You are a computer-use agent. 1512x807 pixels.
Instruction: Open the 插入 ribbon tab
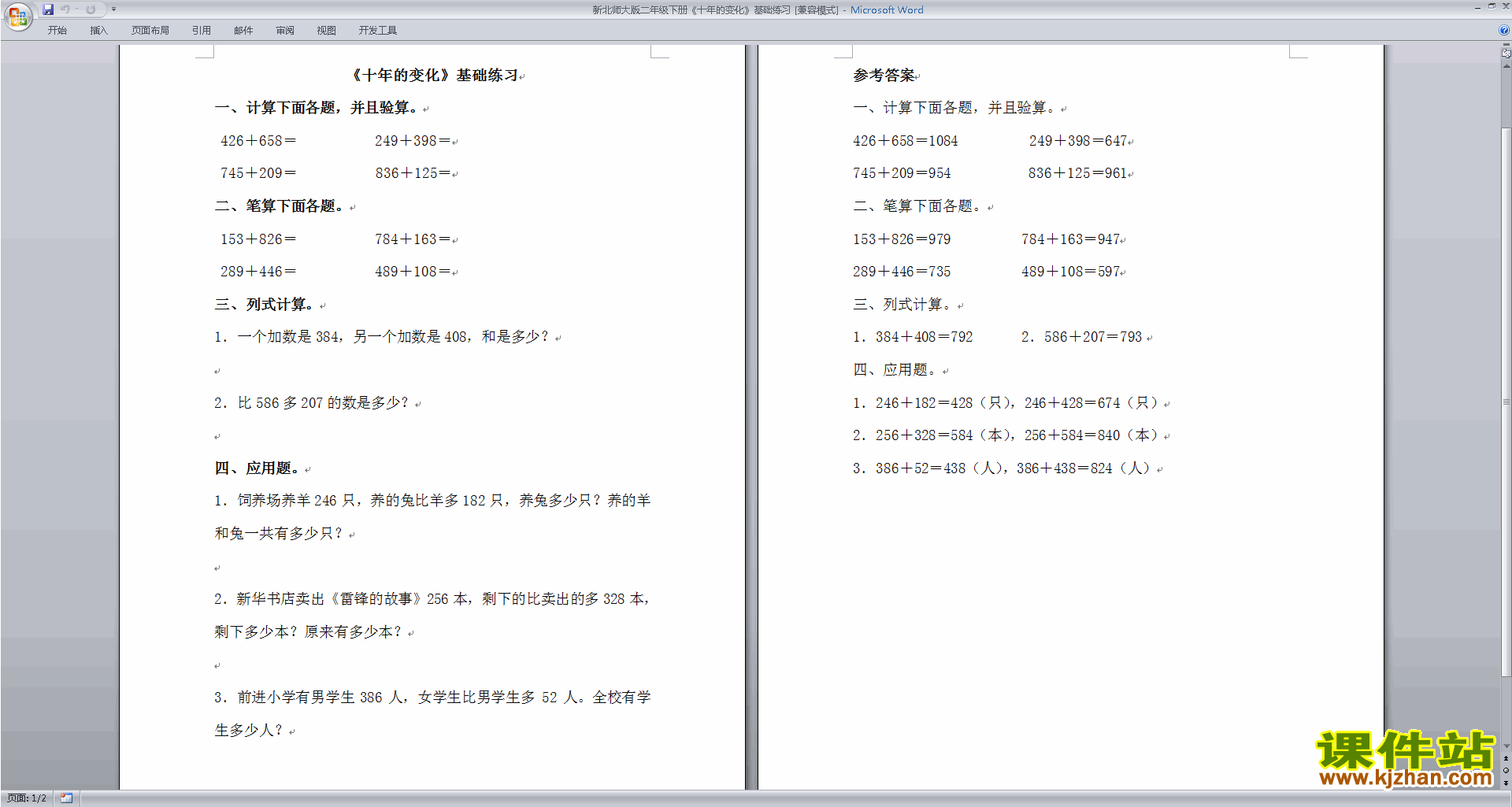pos(98,31)
